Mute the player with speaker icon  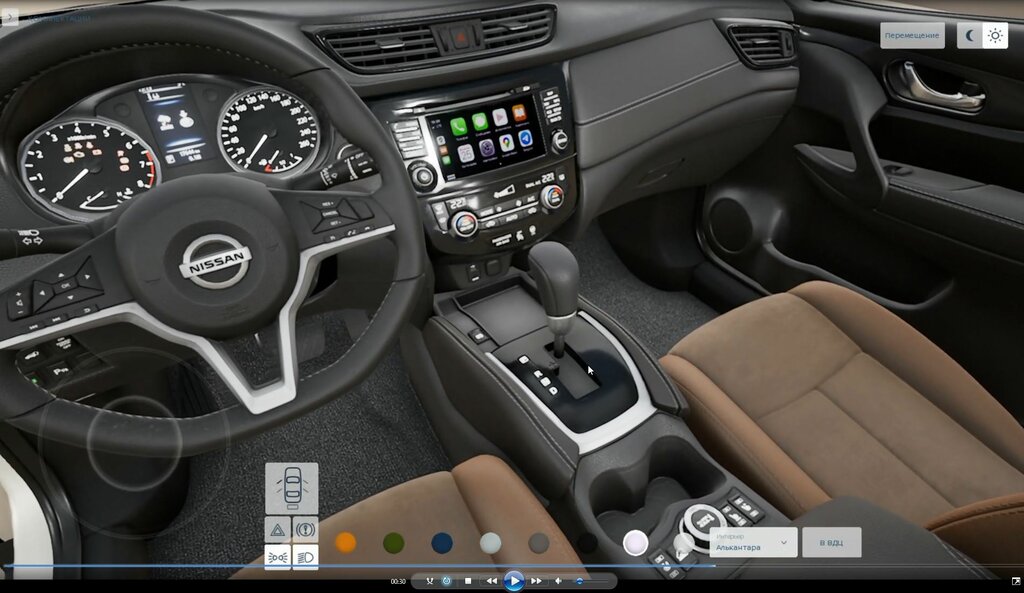click(558, 581)
